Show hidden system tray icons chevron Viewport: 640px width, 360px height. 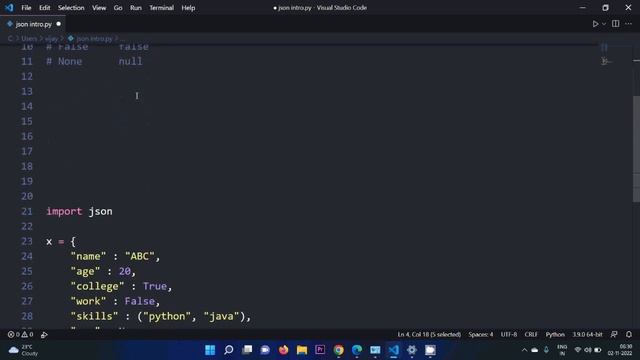coord(524,350)
